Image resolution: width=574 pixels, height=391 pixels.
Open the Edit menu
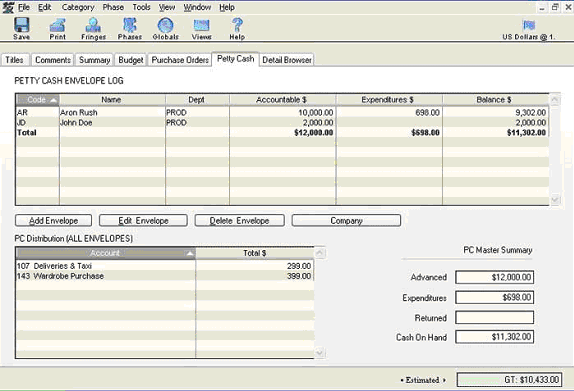45,7
